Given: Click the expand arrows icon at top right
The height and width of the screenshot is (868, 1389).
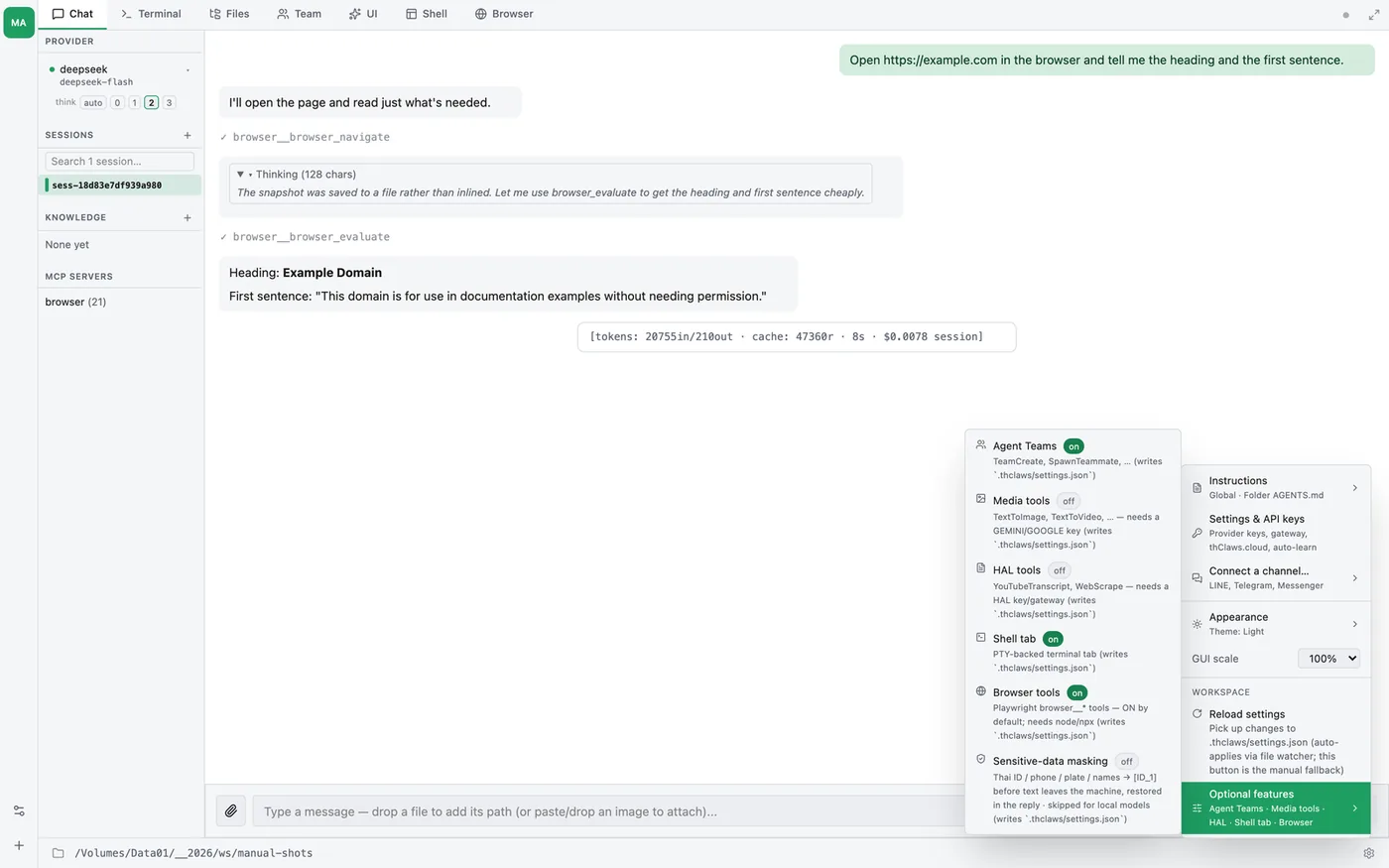Looking at the screenshot, I should (x=1374, y=15).
